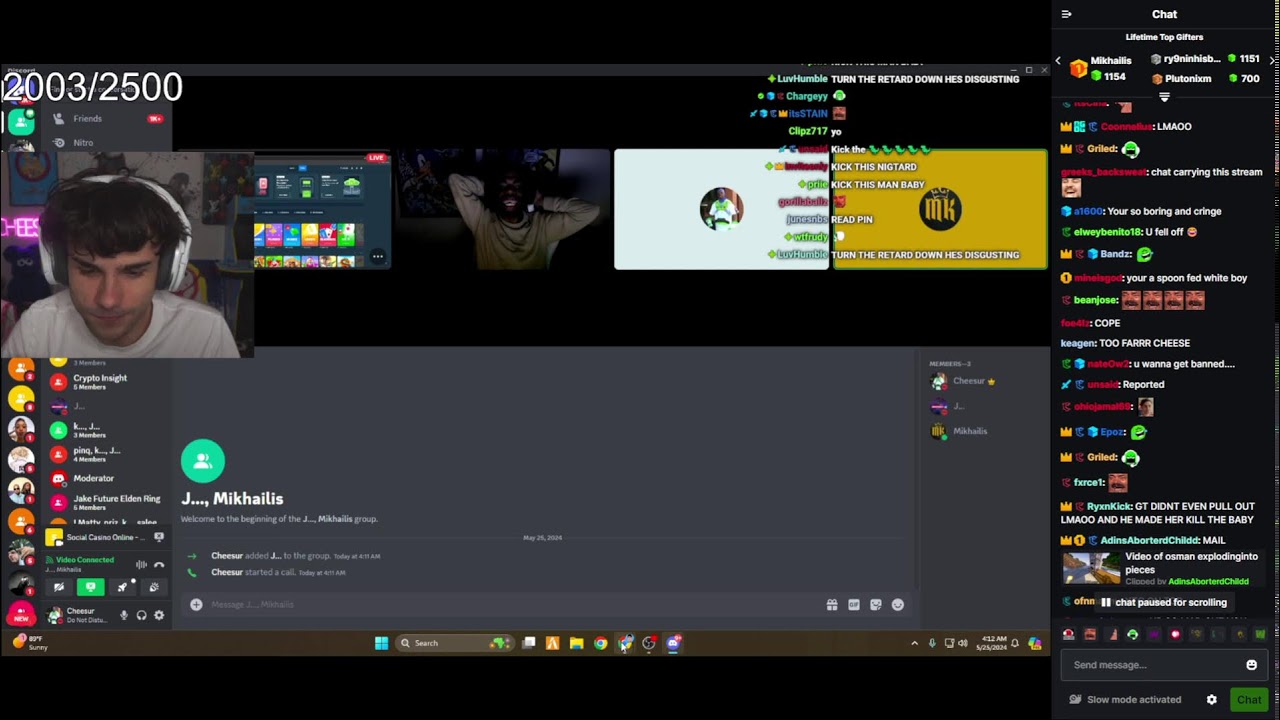Deafen with the headphones icon
The width and height of the screenshot is (1280, 720).
tap(141, 615)
